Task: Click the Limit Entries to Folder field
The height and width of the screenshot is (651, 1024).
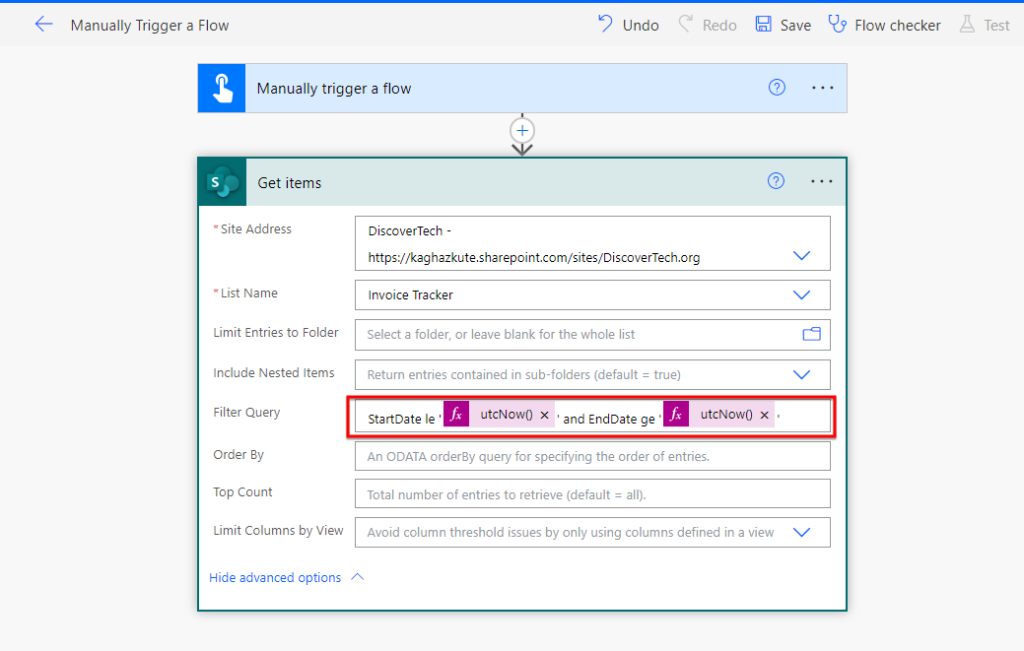Action: click(592, 334)
